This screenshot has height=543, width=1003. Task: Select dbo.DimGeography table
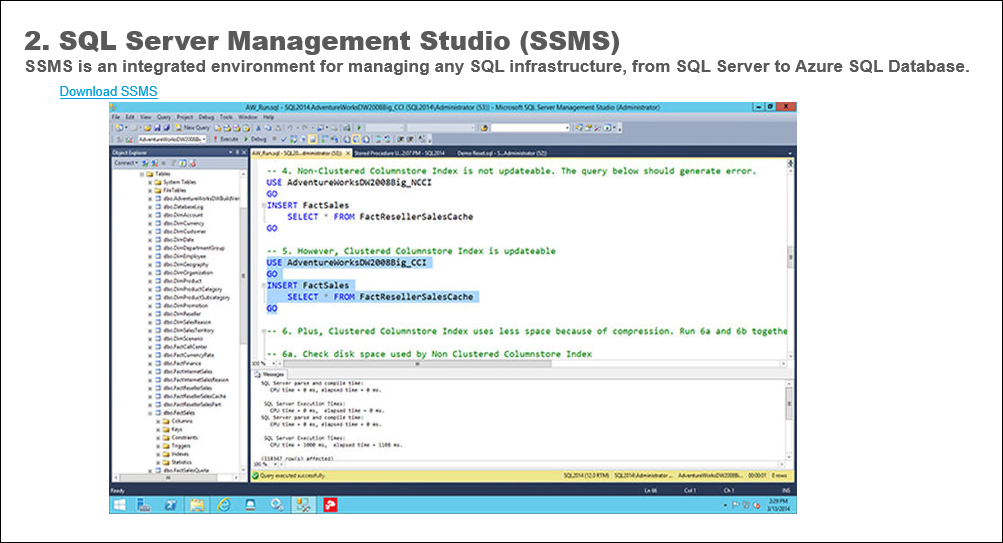[x=186, y=265]
